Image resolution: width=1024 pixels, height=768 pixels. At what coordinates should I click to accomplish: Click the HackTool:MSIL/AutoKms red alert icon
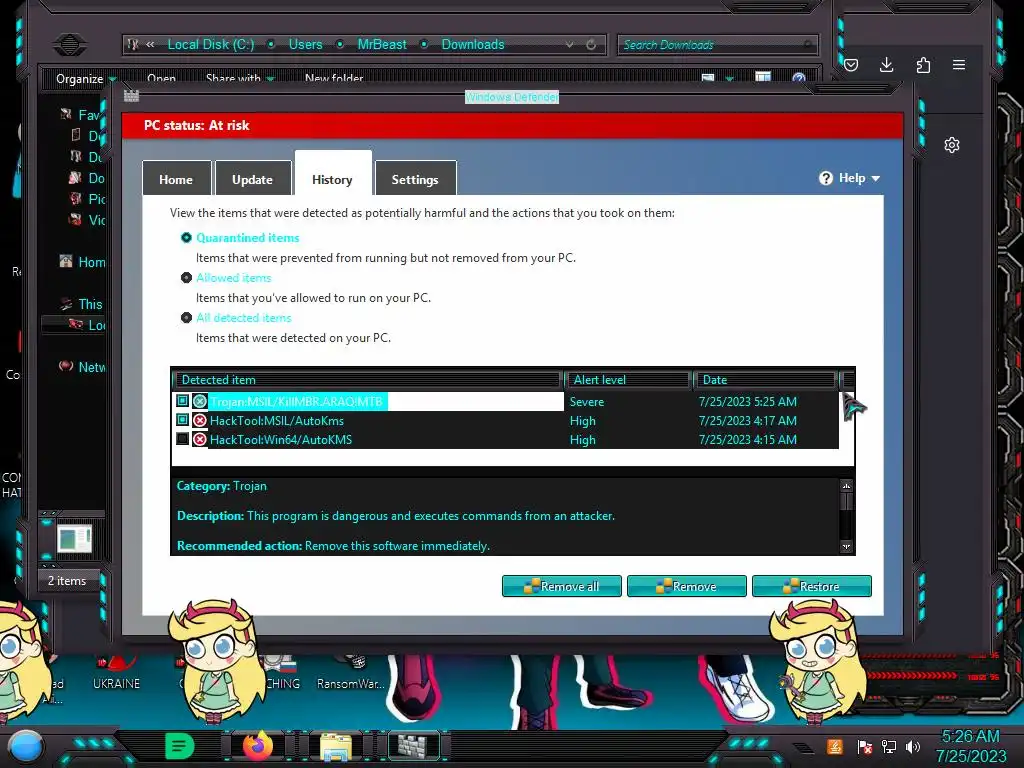click(200, 421)
